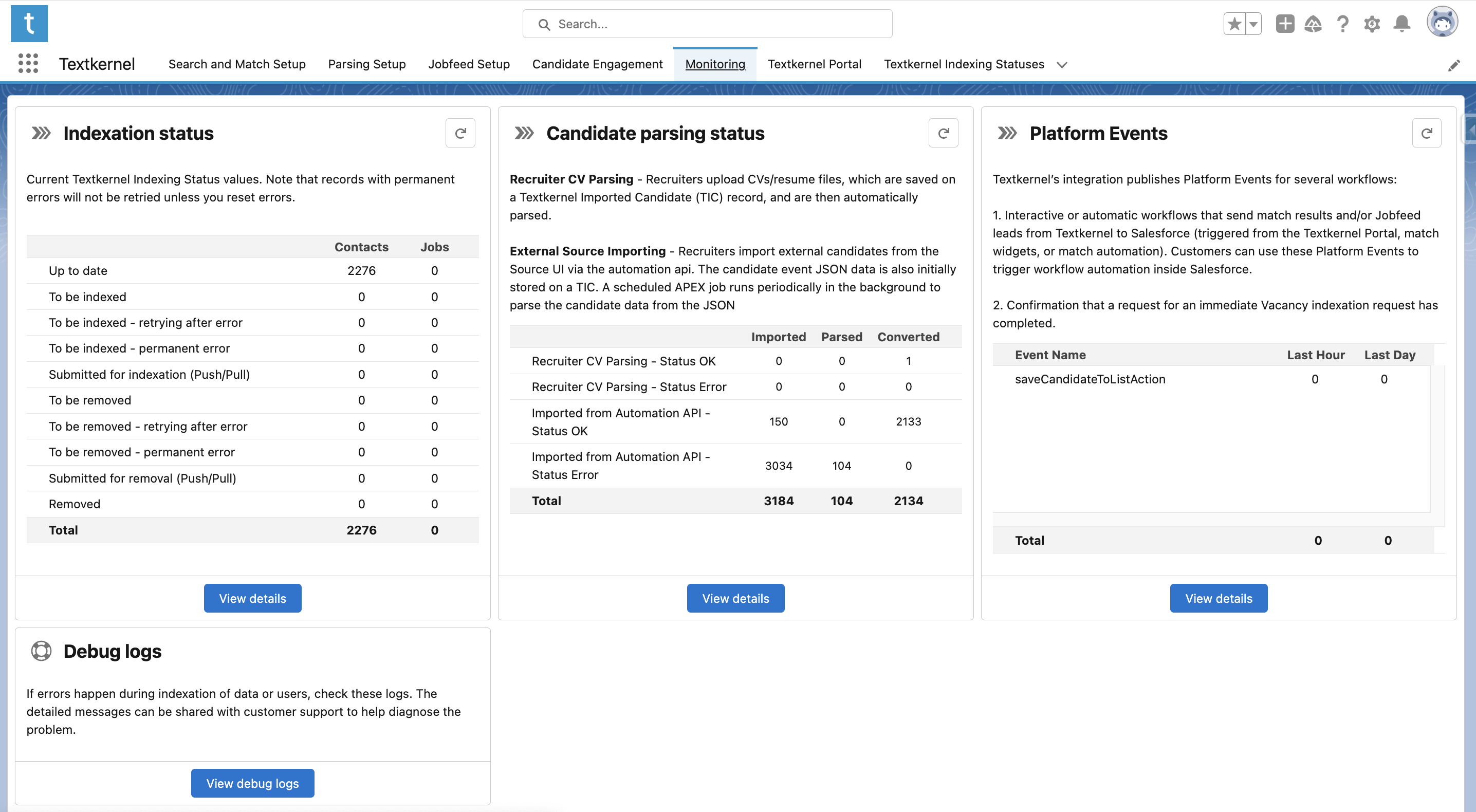Viewport: 1476px width, 812px height.
Task: Open the Parsing Setup tab
Action: (x=367, y=64)
